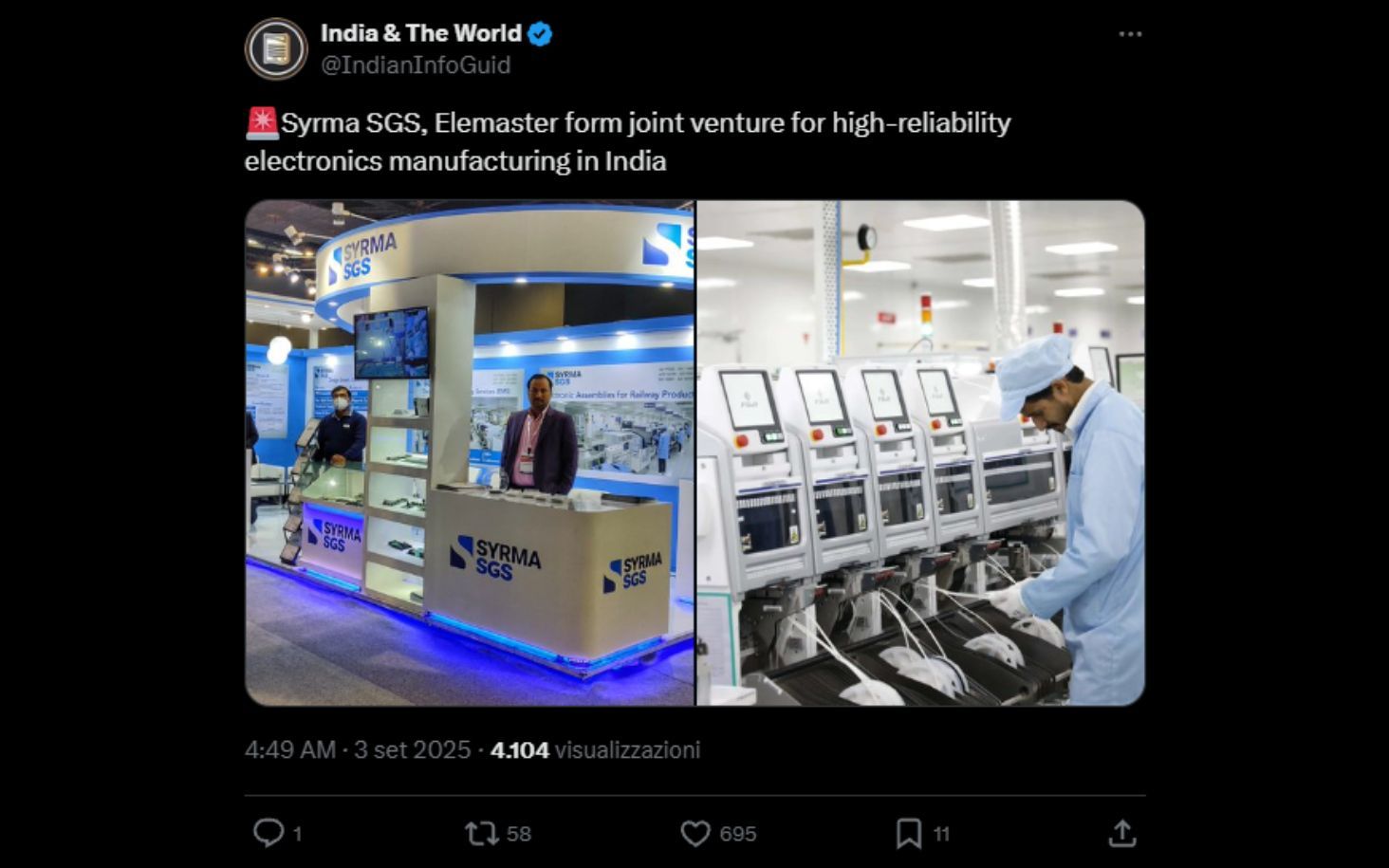Open the three-dot more options menu
Screen dimensions: 1389x868
[1130, 34]
